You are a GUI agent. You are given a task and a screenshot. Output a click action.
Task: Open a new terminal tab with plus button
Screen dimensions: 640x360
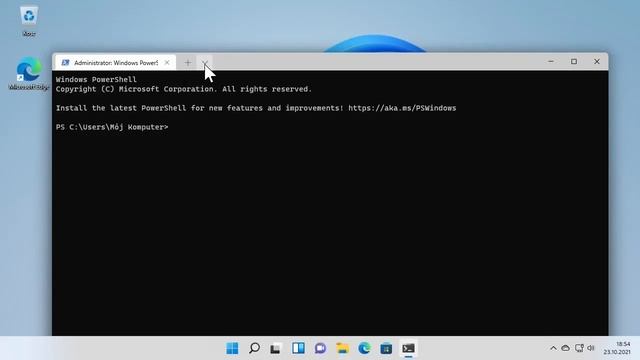point(188,62)
